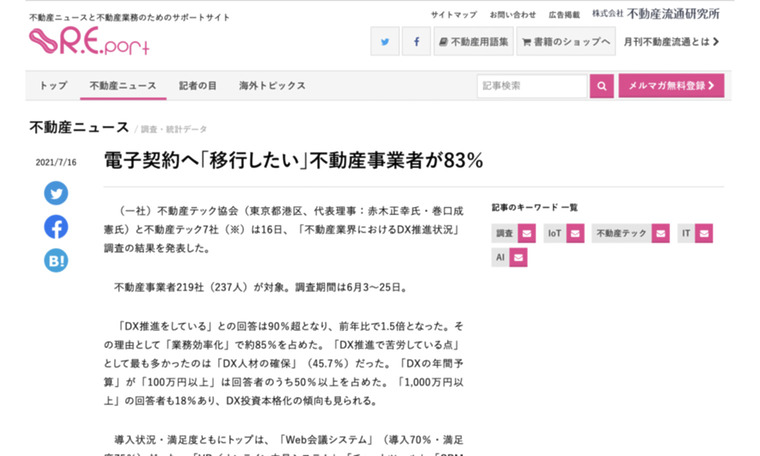The image size is (760, 456).
Task: Go to 海外トピックス tab
Action: click(272, 86)
